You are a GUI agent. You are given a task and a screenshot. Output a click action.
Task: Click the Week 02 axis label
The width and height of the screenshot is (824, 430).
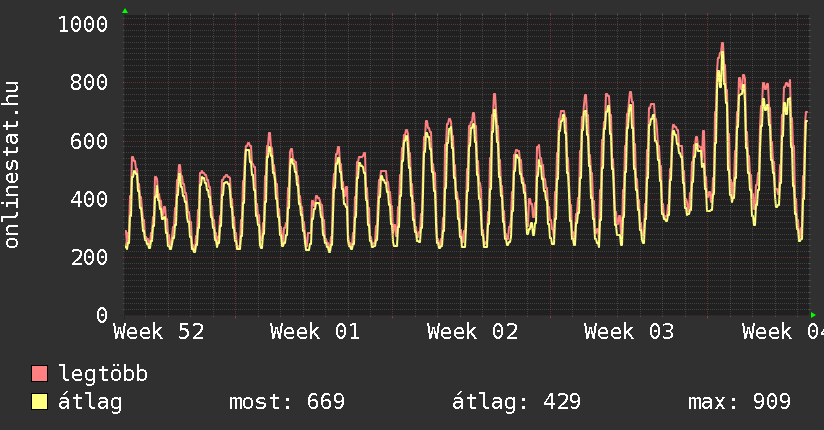pos(472,332)
